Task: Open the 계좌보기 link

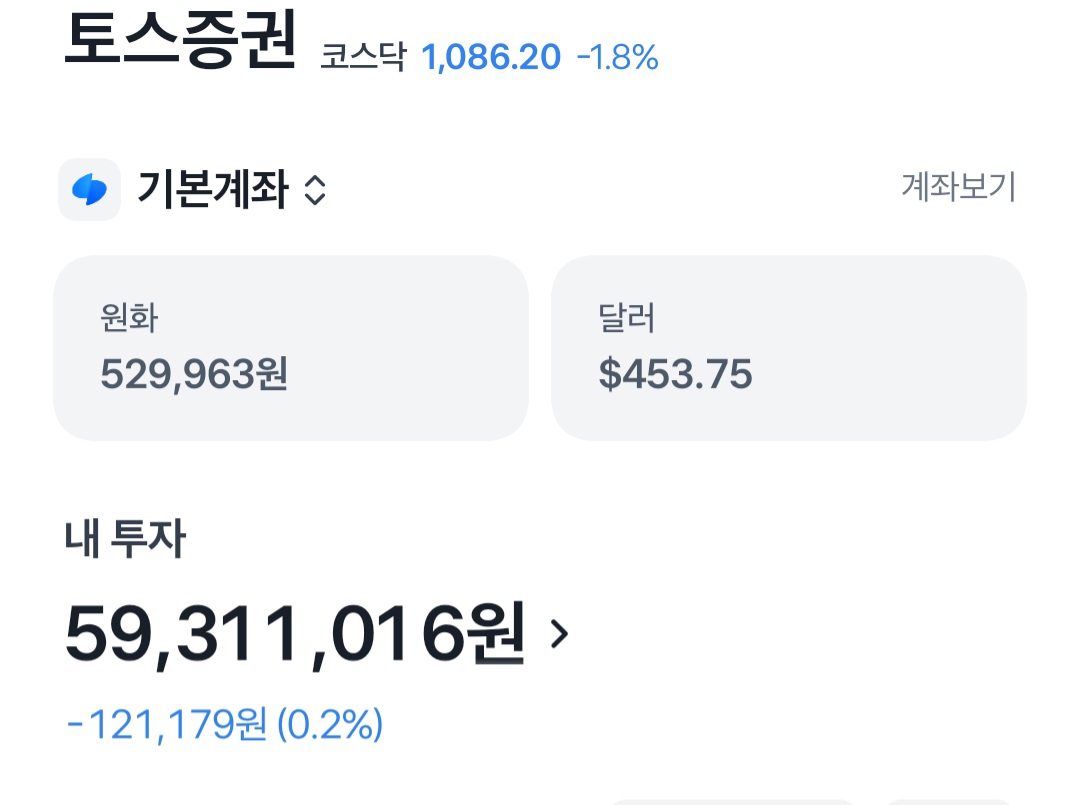Action: tap(958, 187)
